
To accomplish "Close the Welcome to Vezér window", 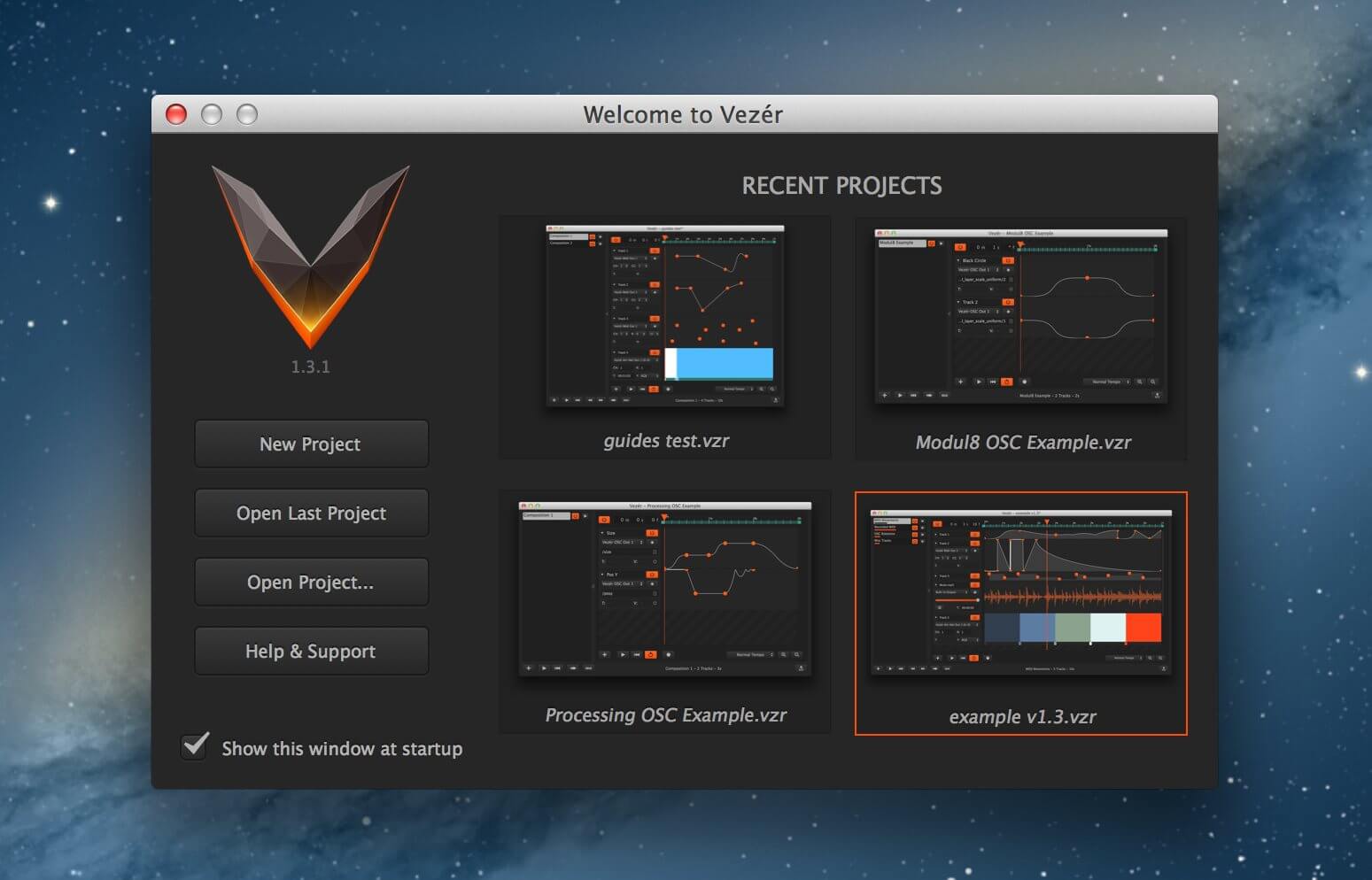I will coord(176,114).
